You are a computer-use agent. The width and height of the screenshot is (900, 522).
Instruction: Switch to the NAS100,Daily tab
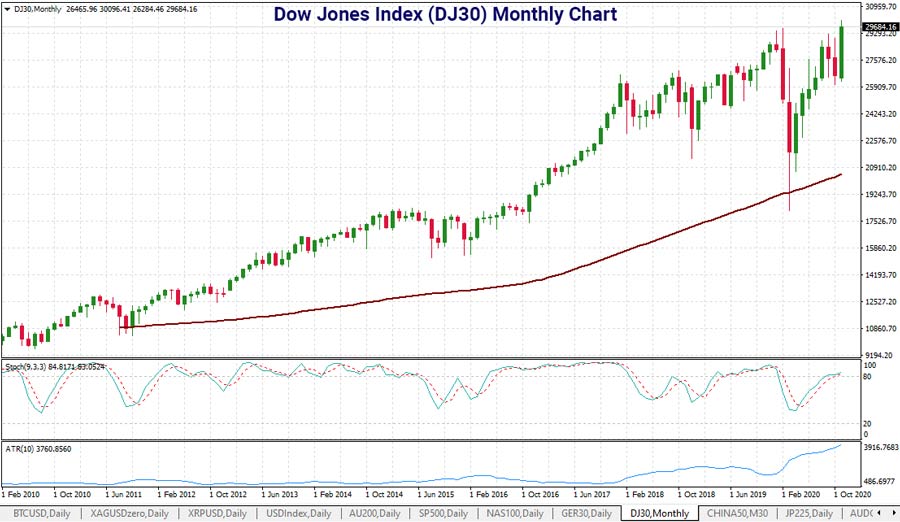(515, 513)
